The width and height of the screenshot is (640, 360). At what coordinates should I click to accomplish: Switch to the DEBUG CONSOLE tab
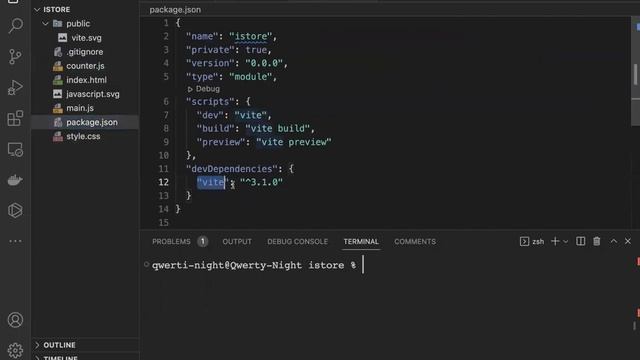[298, 242]
